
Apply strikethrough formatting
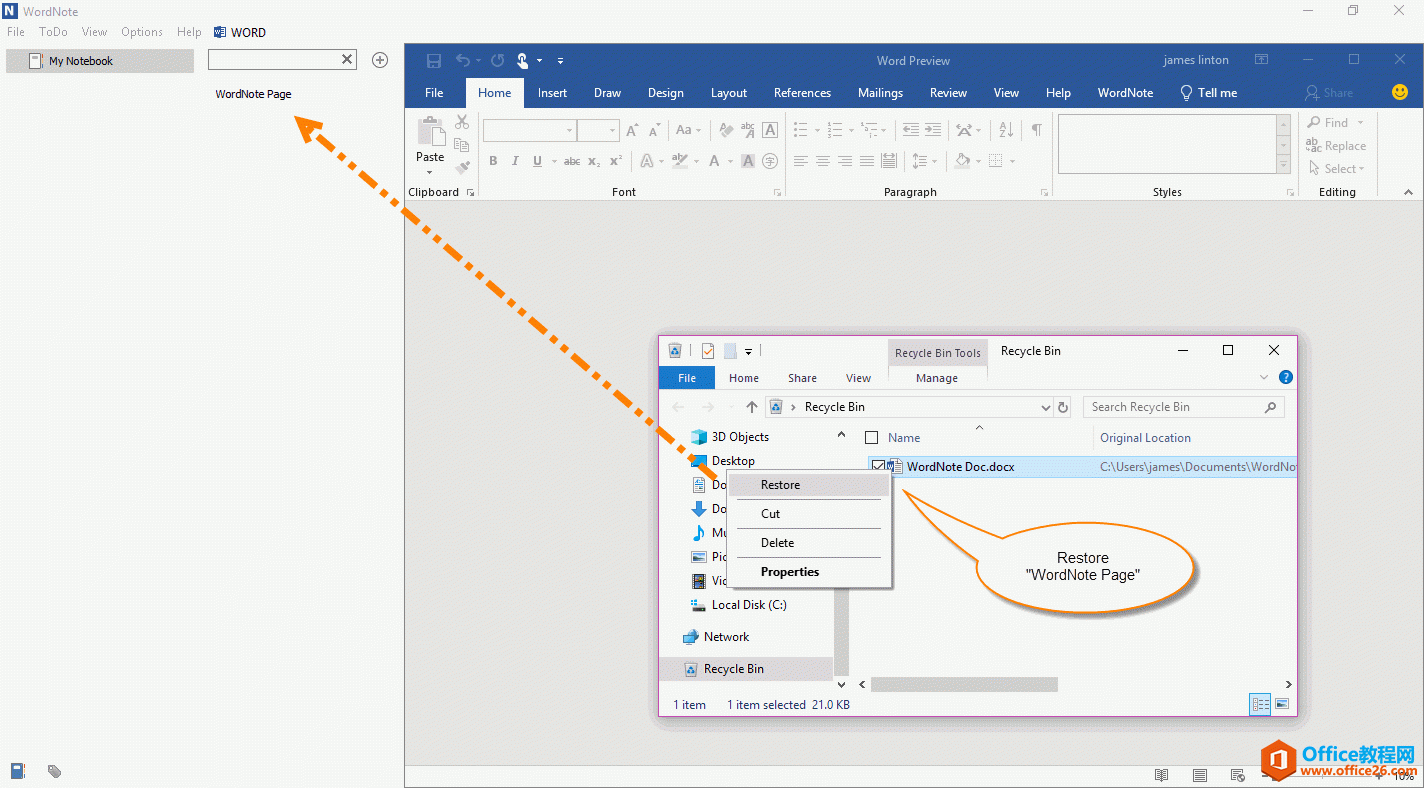[x=572, y=161]
